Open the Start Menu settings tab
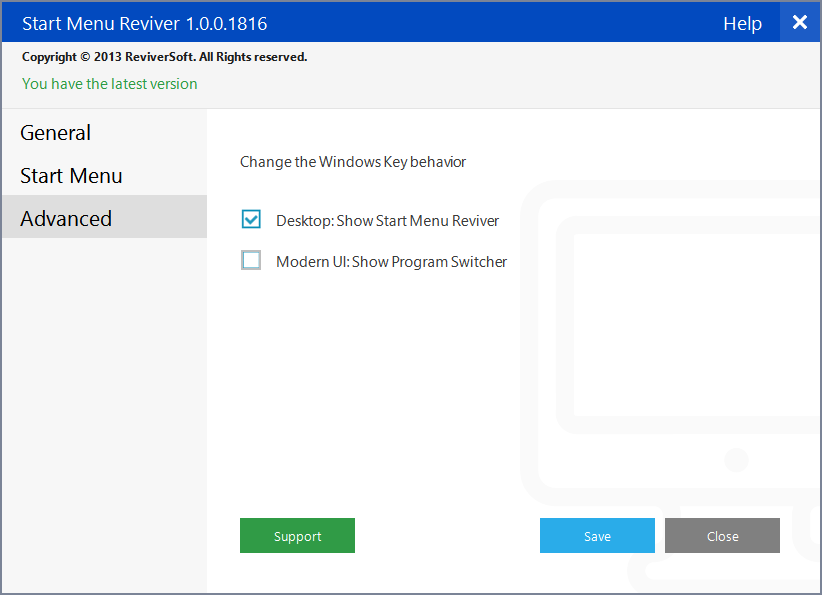This screenshot has width=822, height=595. (x=104, y=176)
